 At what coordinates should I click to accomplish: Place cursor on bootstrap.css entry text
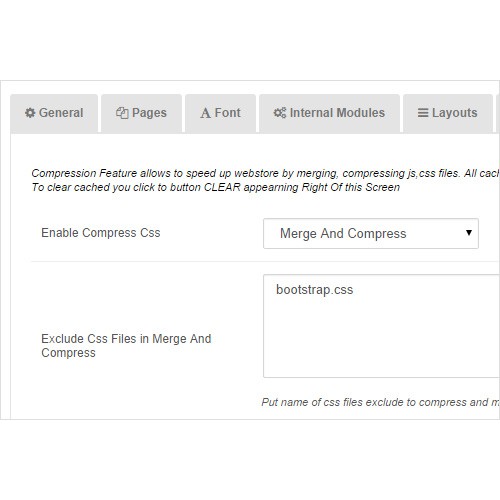(x=314, y=290)
